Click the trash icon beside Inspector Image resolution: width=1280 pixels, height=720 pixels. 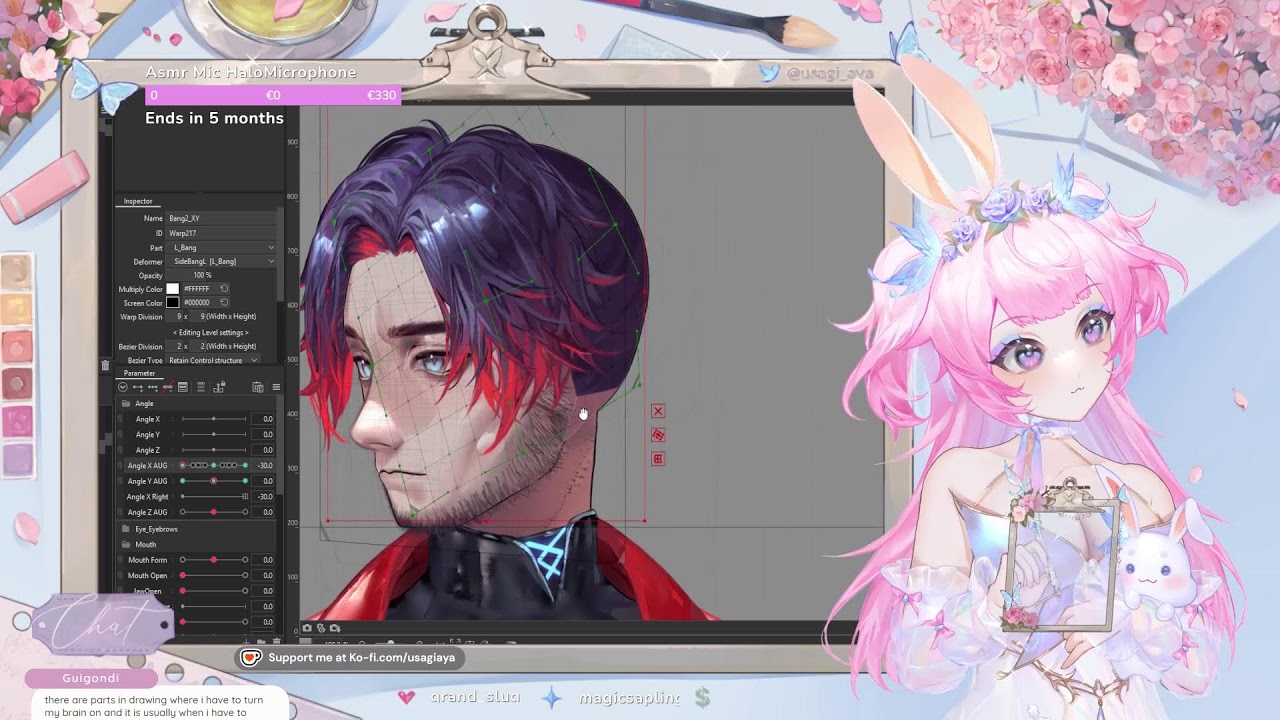pos(105,365)
